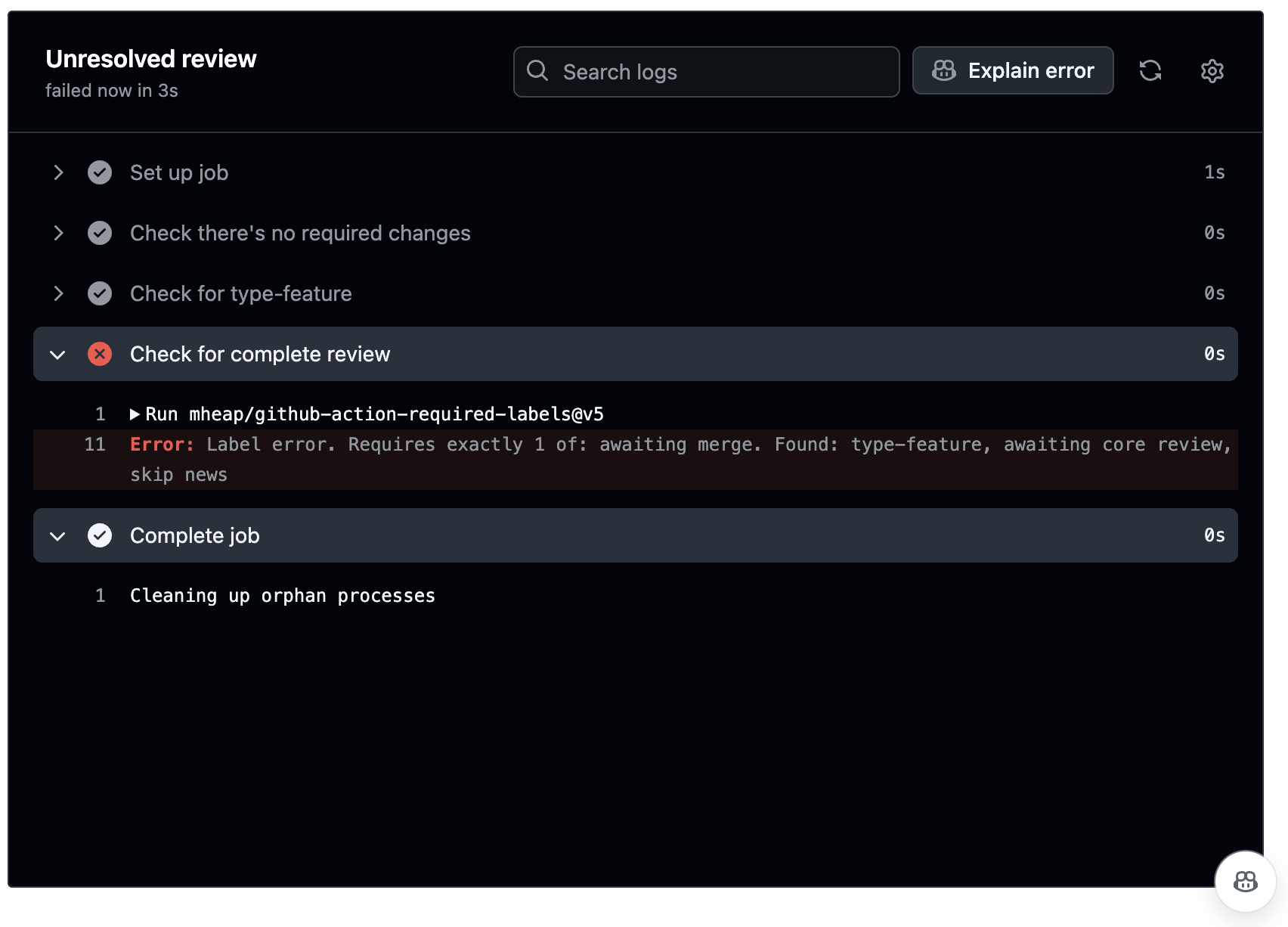Select the Check for type-feature step title

click(x=241, y=293)
